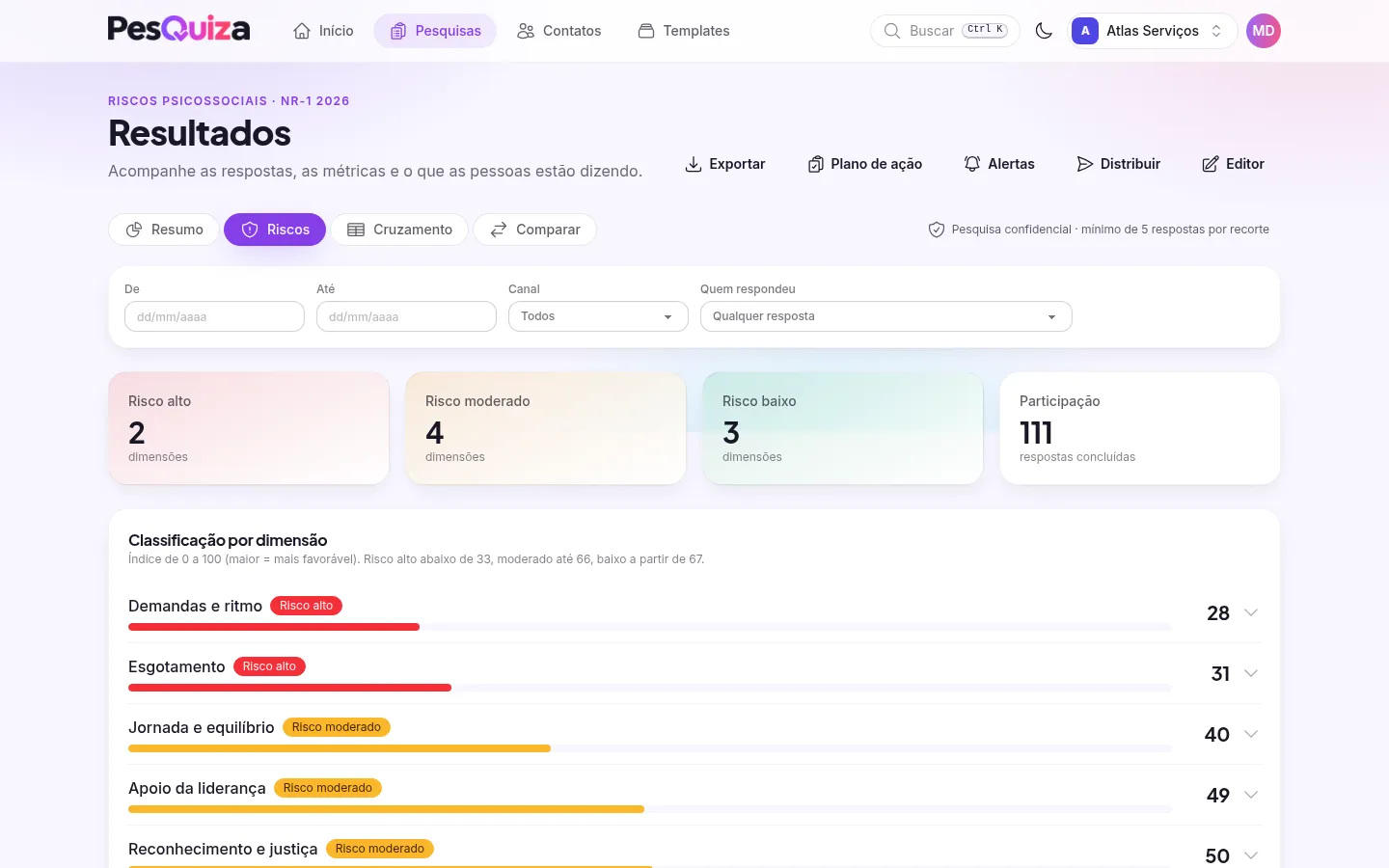Open the Plano de ação button
Image resolution: width=1389 pixels, height=868 pixels.
tap(865, 164)
